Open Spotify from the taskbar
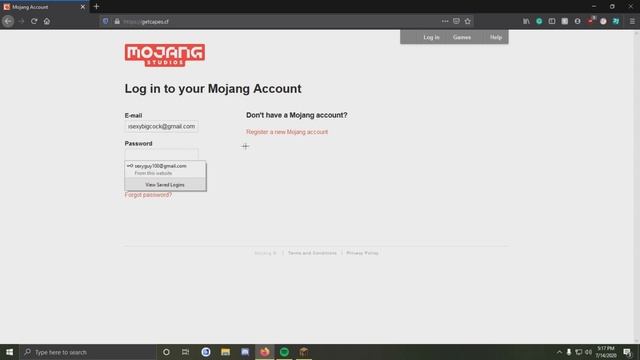This screenshot has height=360, width=640. [x=284, y=352]
